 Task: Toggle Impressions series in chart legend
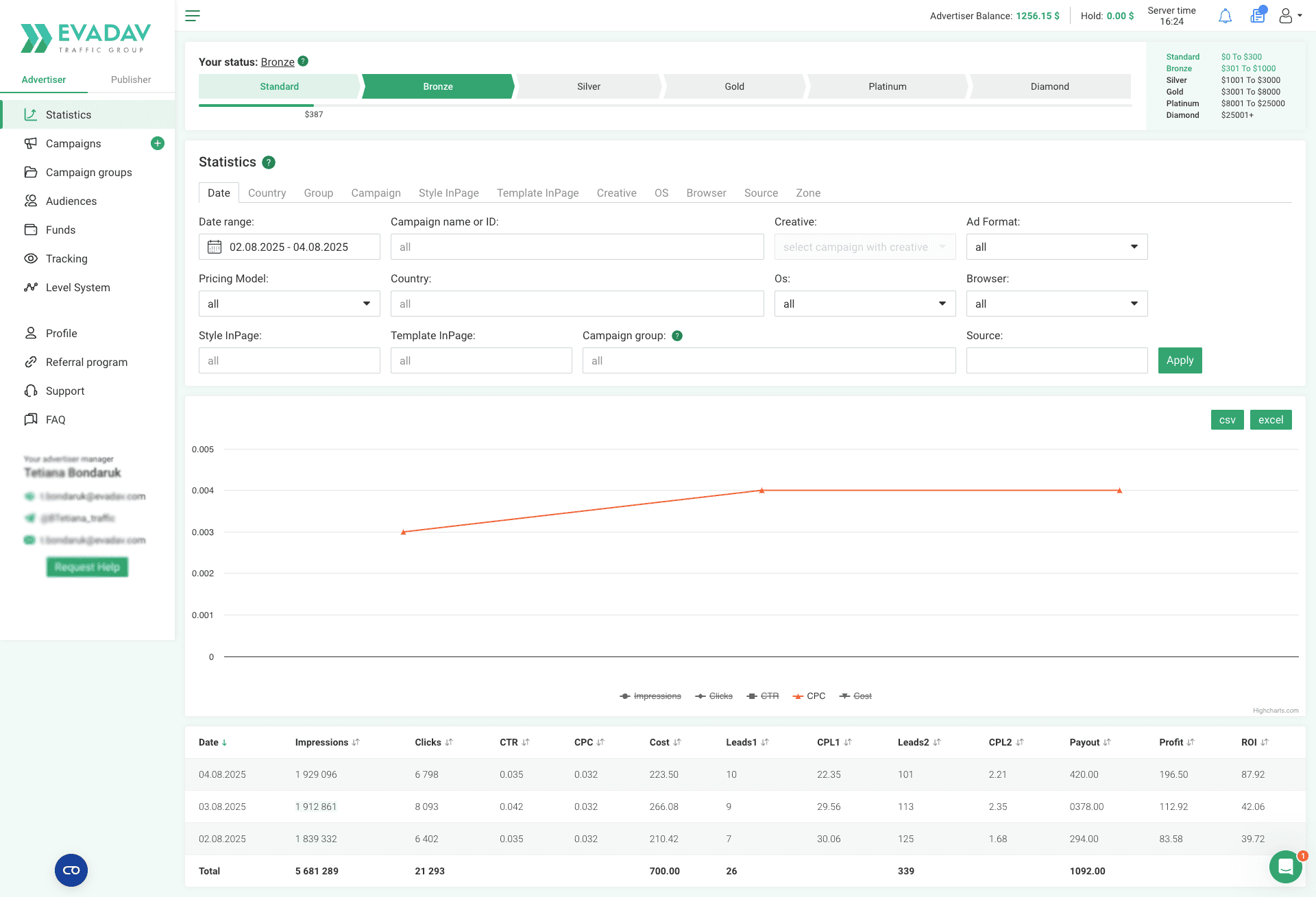click(650, 696)
